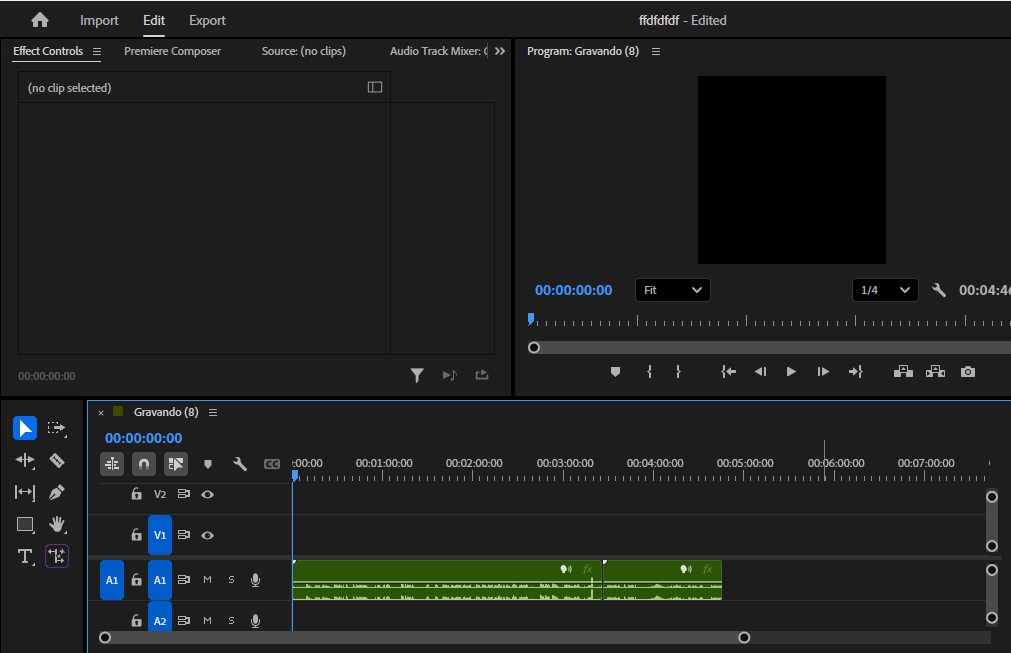
Task: Open Effect Controls panel menu
Action: coord(97,52)
